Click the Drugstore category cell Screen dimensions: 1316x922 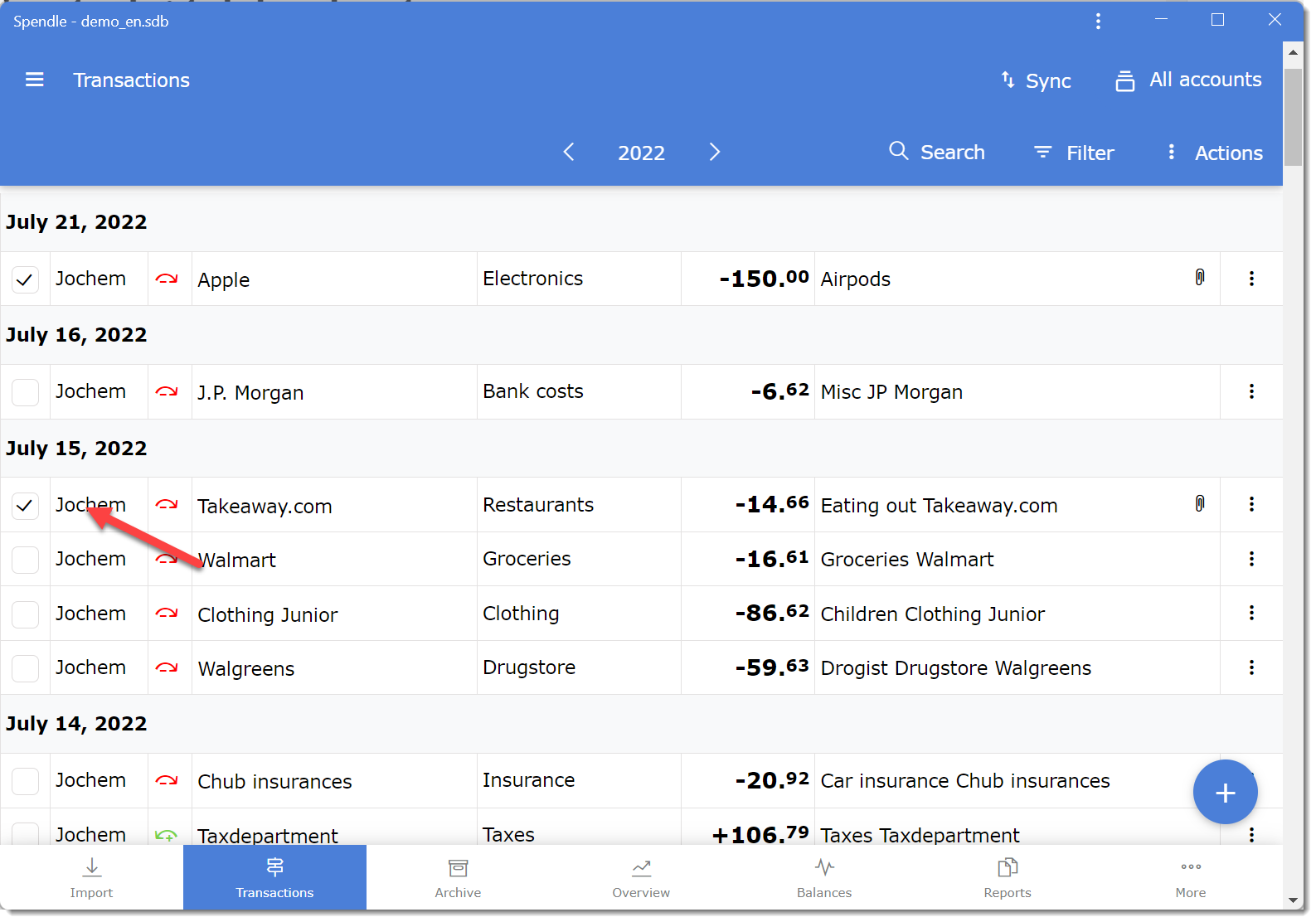579,667
